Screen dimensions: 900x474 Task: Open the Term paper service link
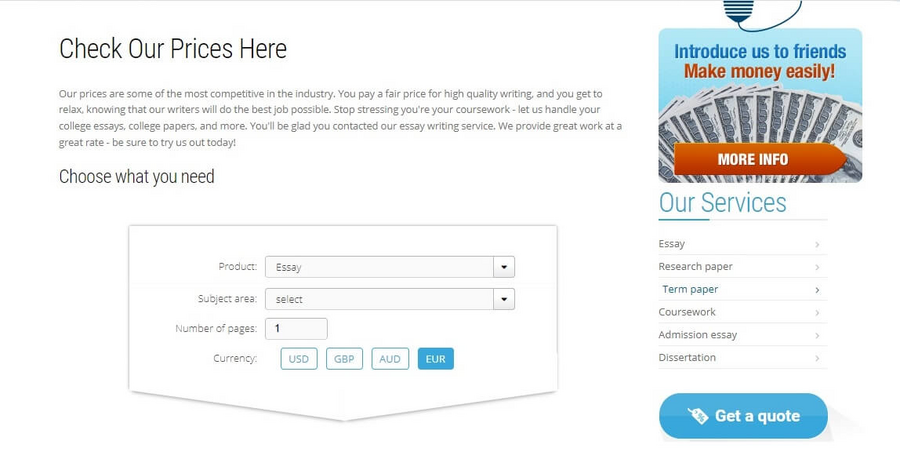pyautogui.click(x=690, y=289)
